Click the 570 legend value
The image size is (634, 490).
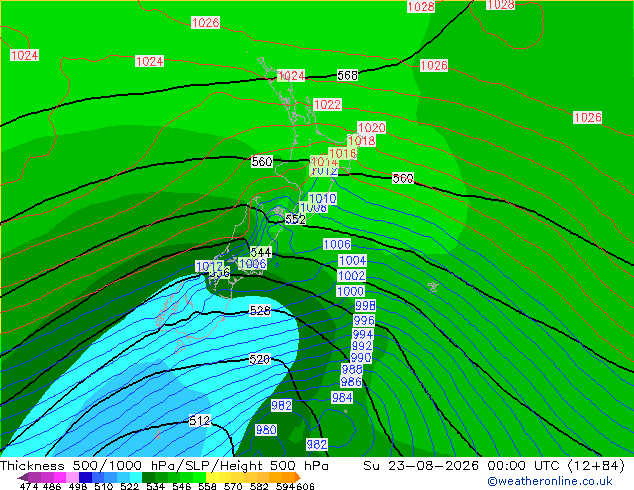tap(232, 486)
